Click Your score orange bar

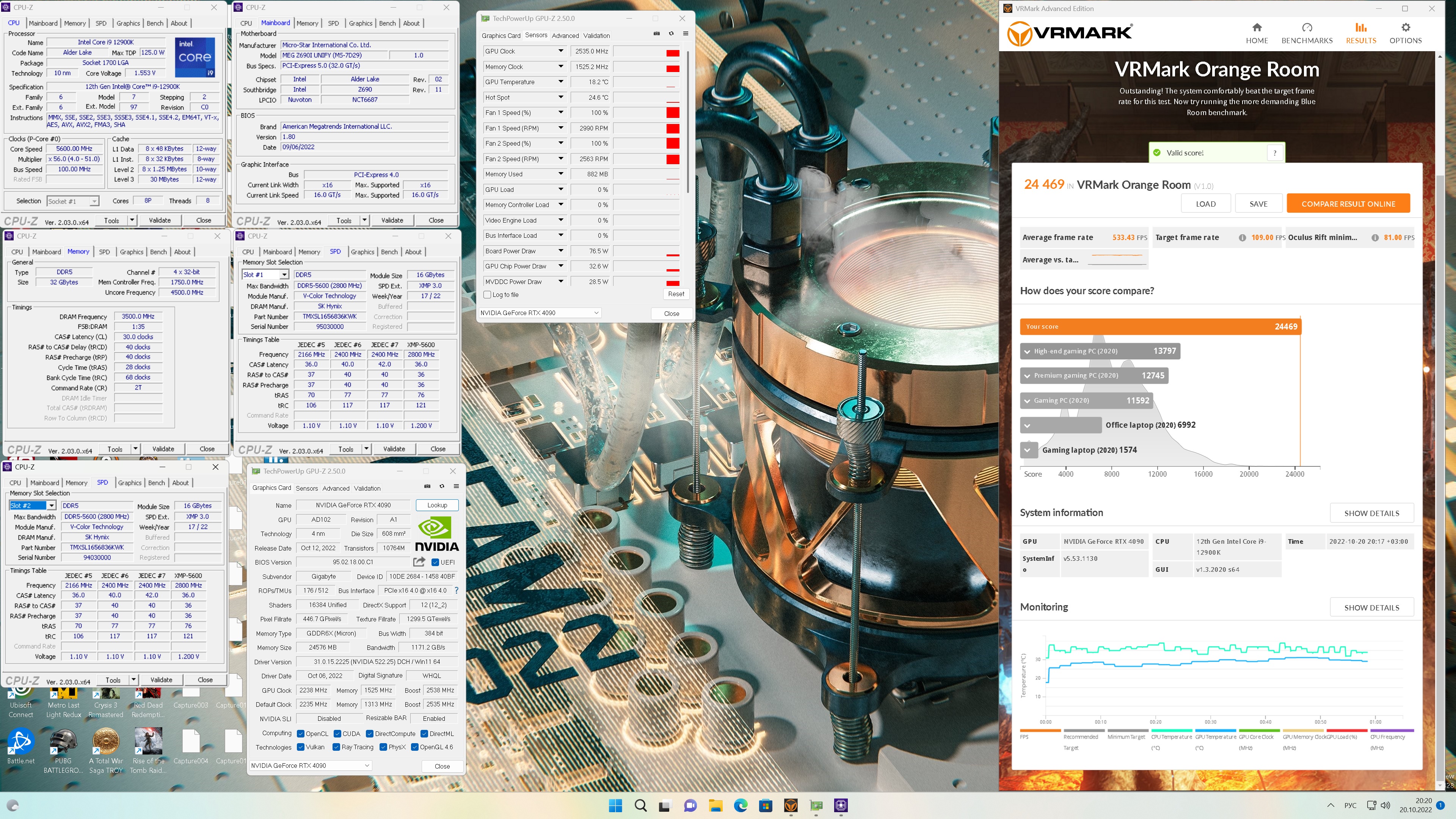[1160, 326]
